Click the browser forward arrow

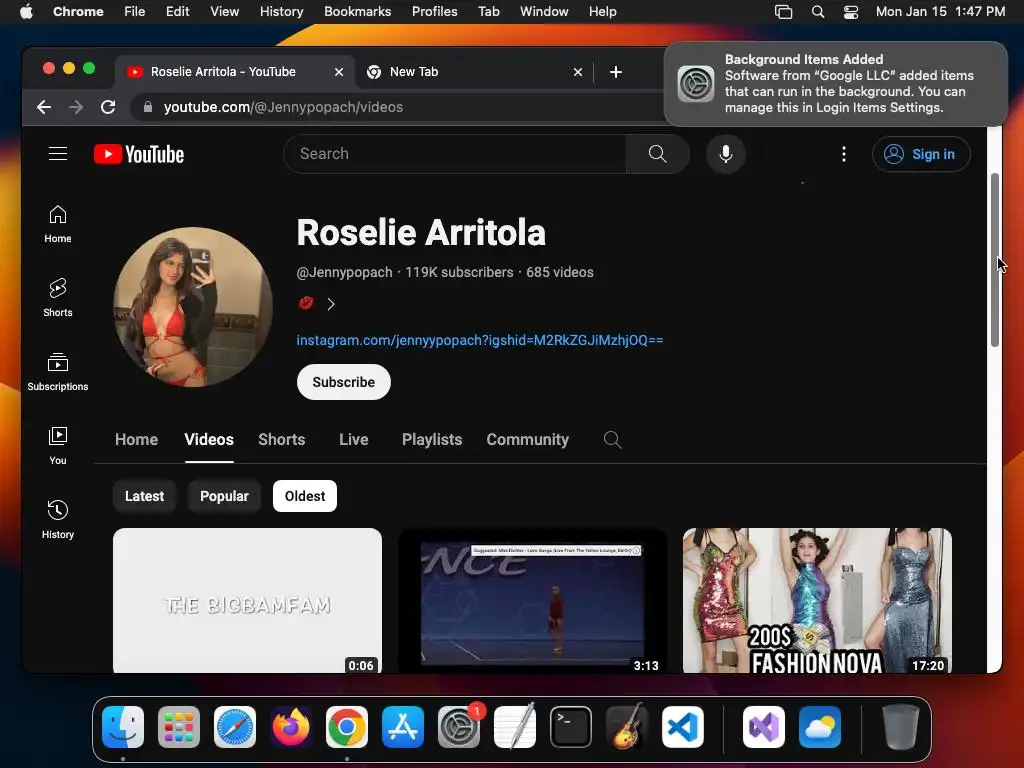(76, 107)
